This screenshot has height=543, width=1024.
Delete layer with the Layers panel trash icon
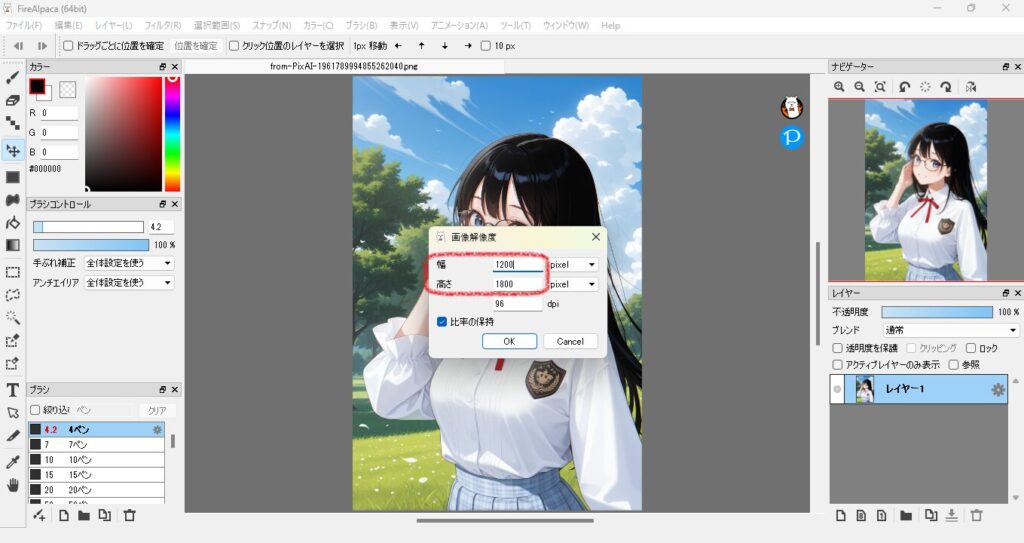click(x=977, y=515)
